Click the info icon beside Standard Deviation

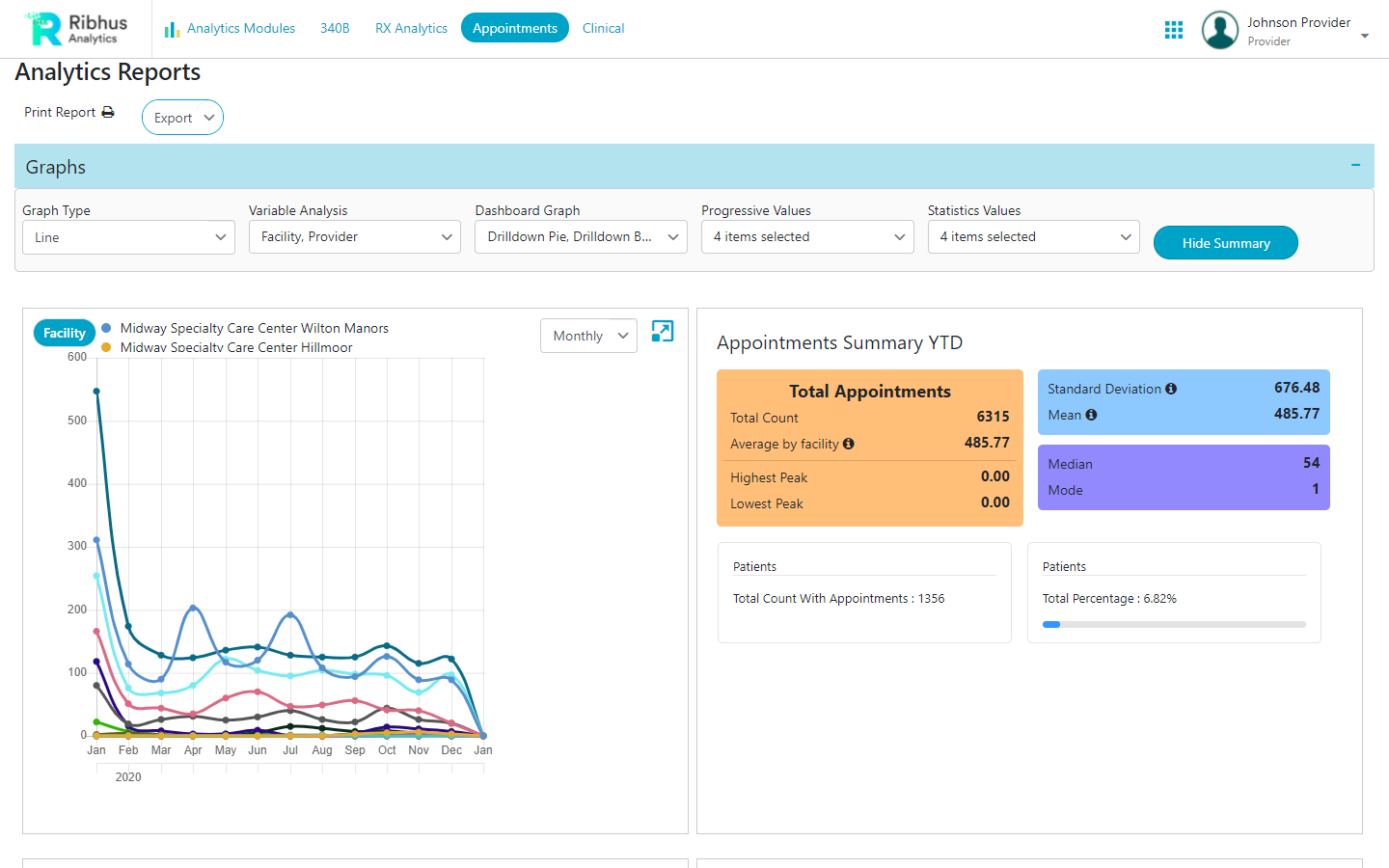1171,389
